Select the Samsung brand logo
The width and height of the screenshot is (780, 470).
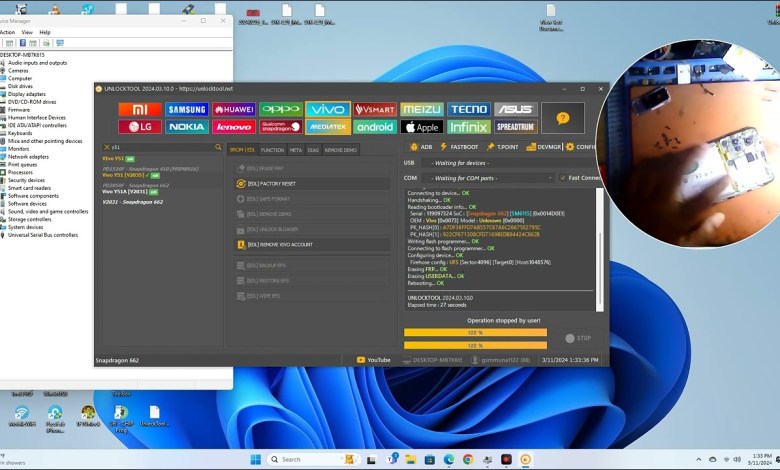pyautogui.click(x=187, y=110)
